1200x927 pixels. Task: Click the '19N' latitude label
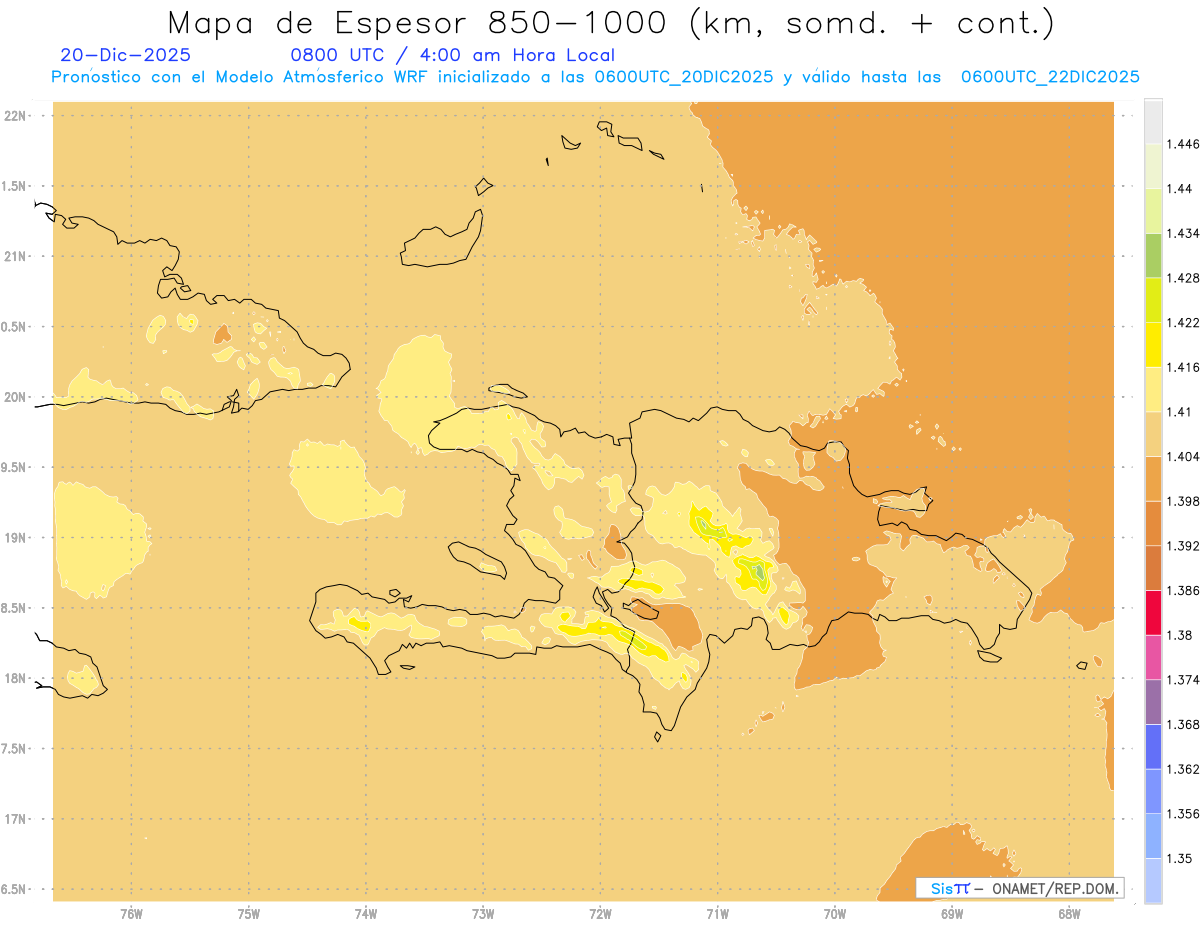tap(15, 538)
